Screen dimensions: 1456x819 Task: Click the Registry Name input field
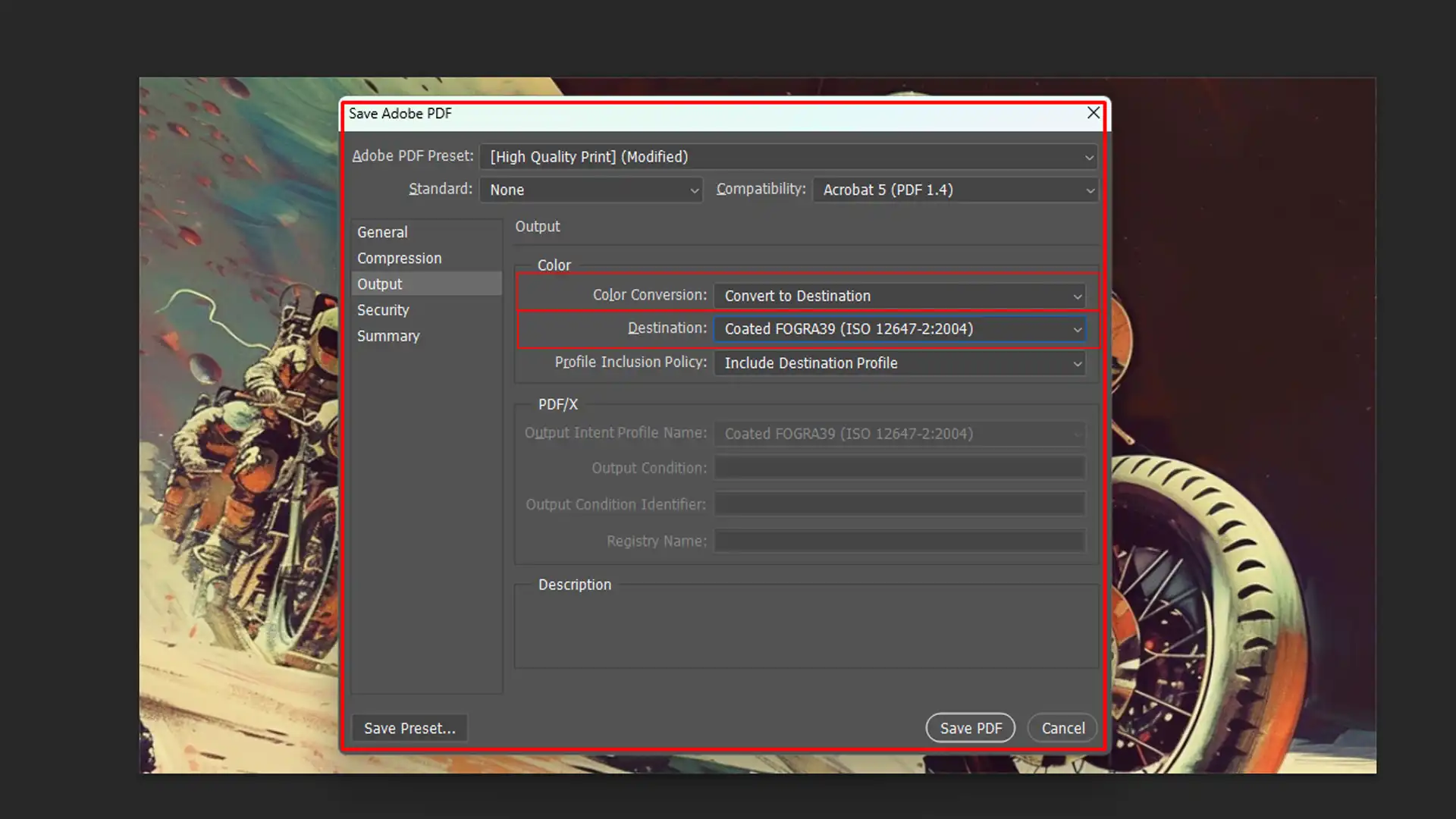point(899,540)
